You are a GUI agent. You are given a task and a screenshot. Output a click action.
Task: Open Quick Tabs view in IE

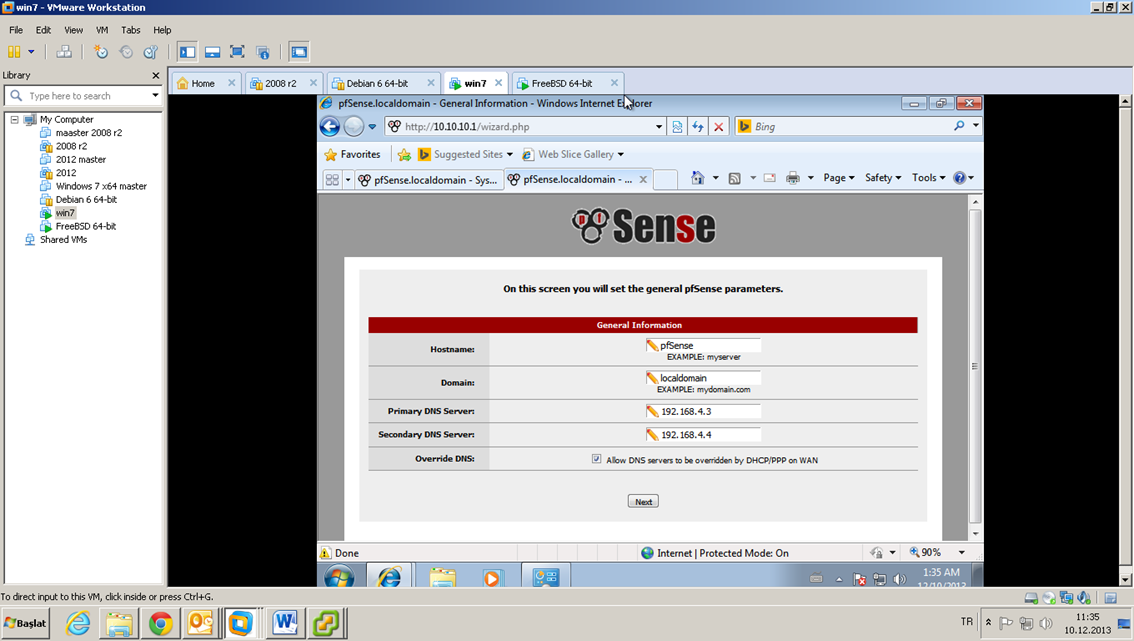pyautogui.click(x=332, y=179)
